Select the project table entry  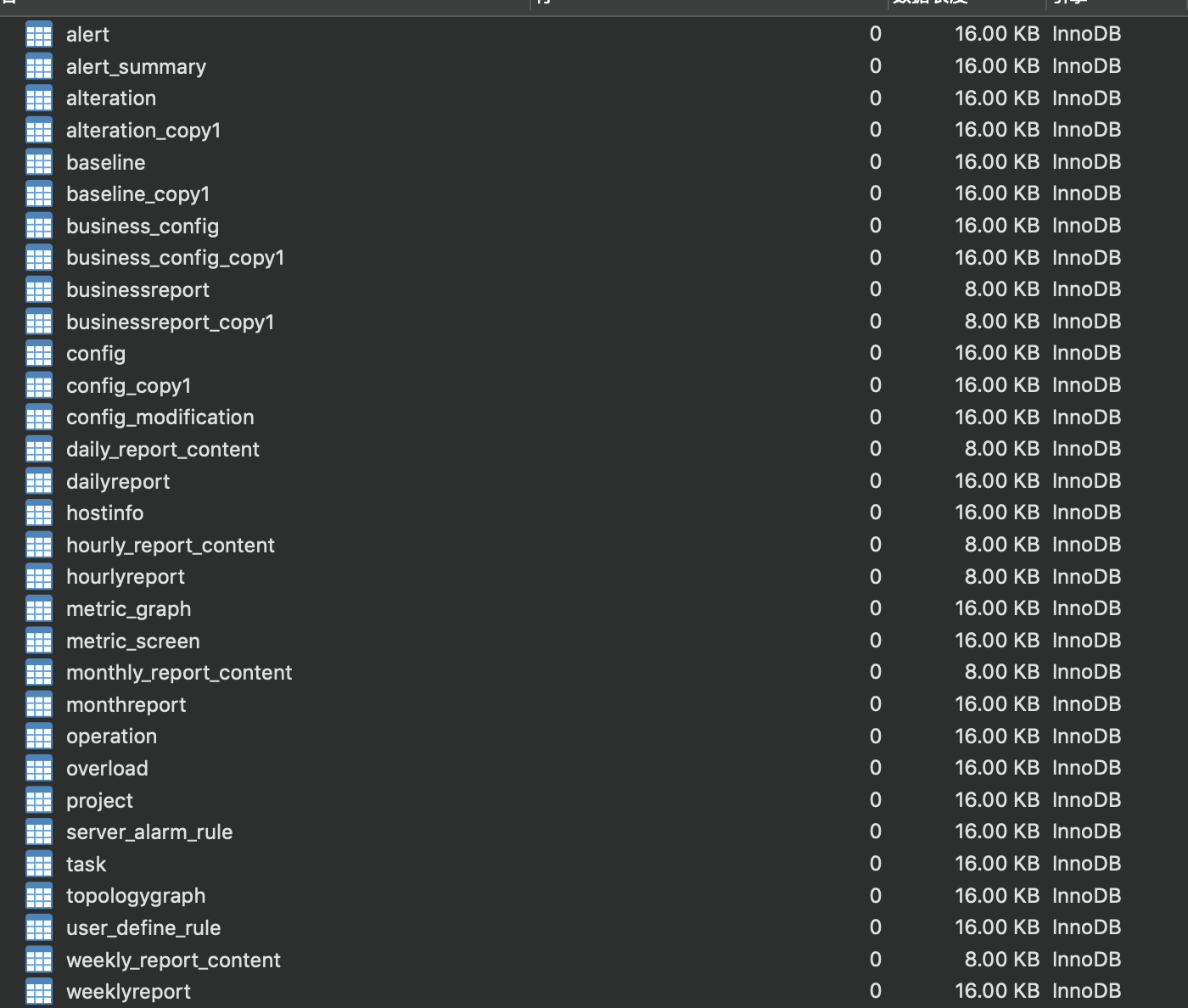pyautogui.click(x=99, y=801)
